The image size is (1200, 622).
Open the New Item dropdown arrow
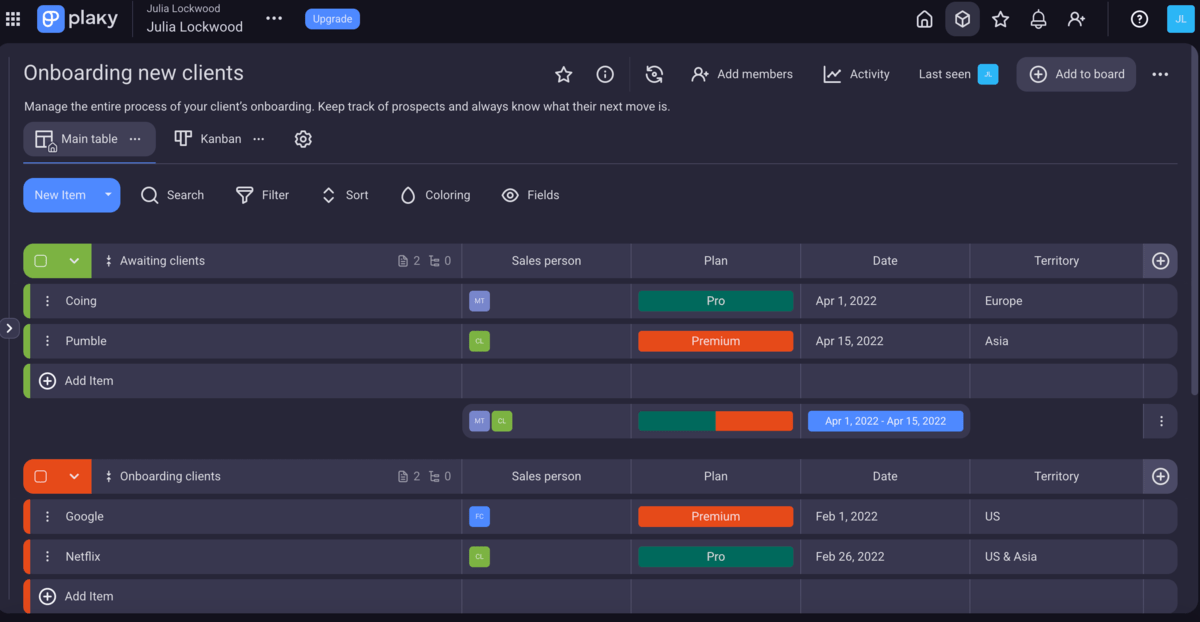[107, 195]
